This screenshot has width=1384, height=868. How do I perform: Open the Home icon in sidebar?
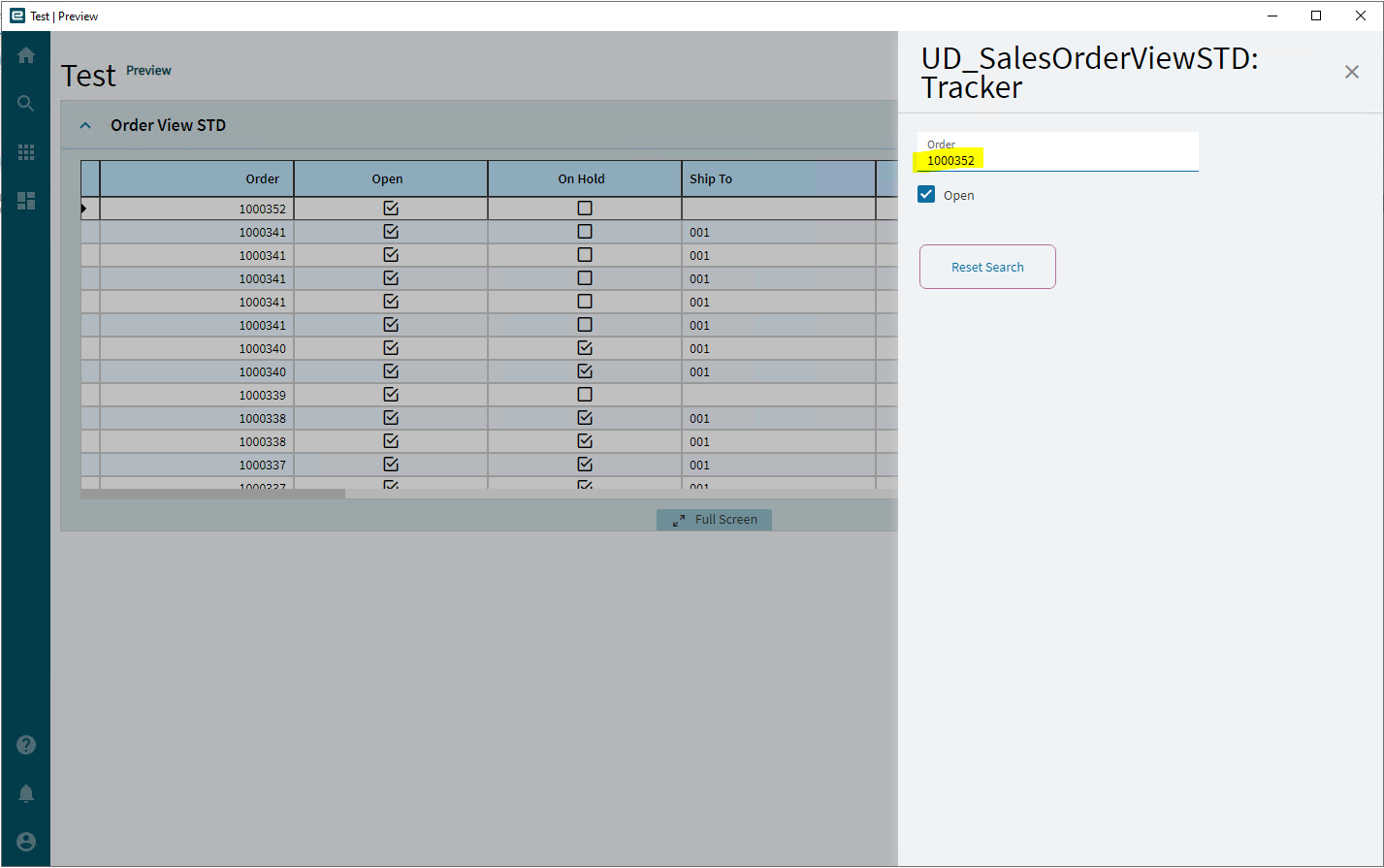click(x=26, y=55)
